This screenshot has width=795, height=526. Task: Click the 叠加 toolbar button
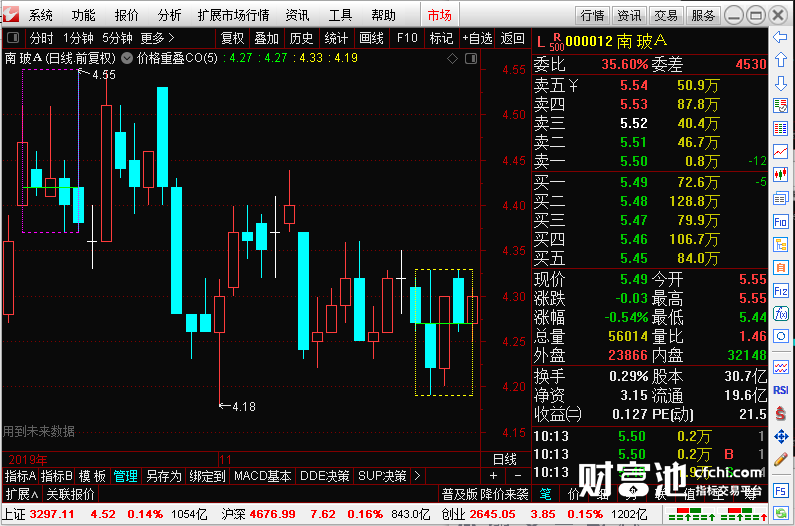tap(267, 38)
